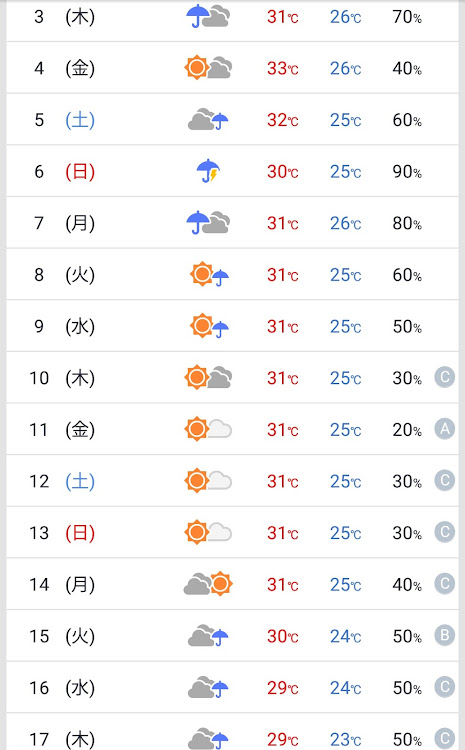Click the reliability C badge on day 10

point(444,377)
